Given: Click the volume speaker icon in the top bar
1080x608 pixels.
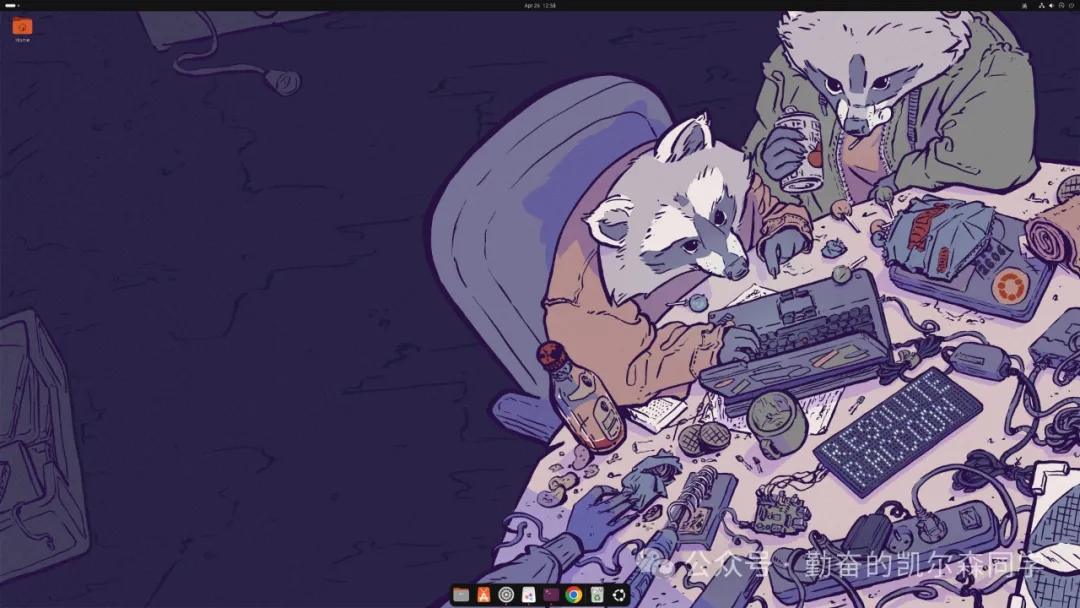Looking at the screenshot, I should pyautogui.click(x=1051, y=6).
